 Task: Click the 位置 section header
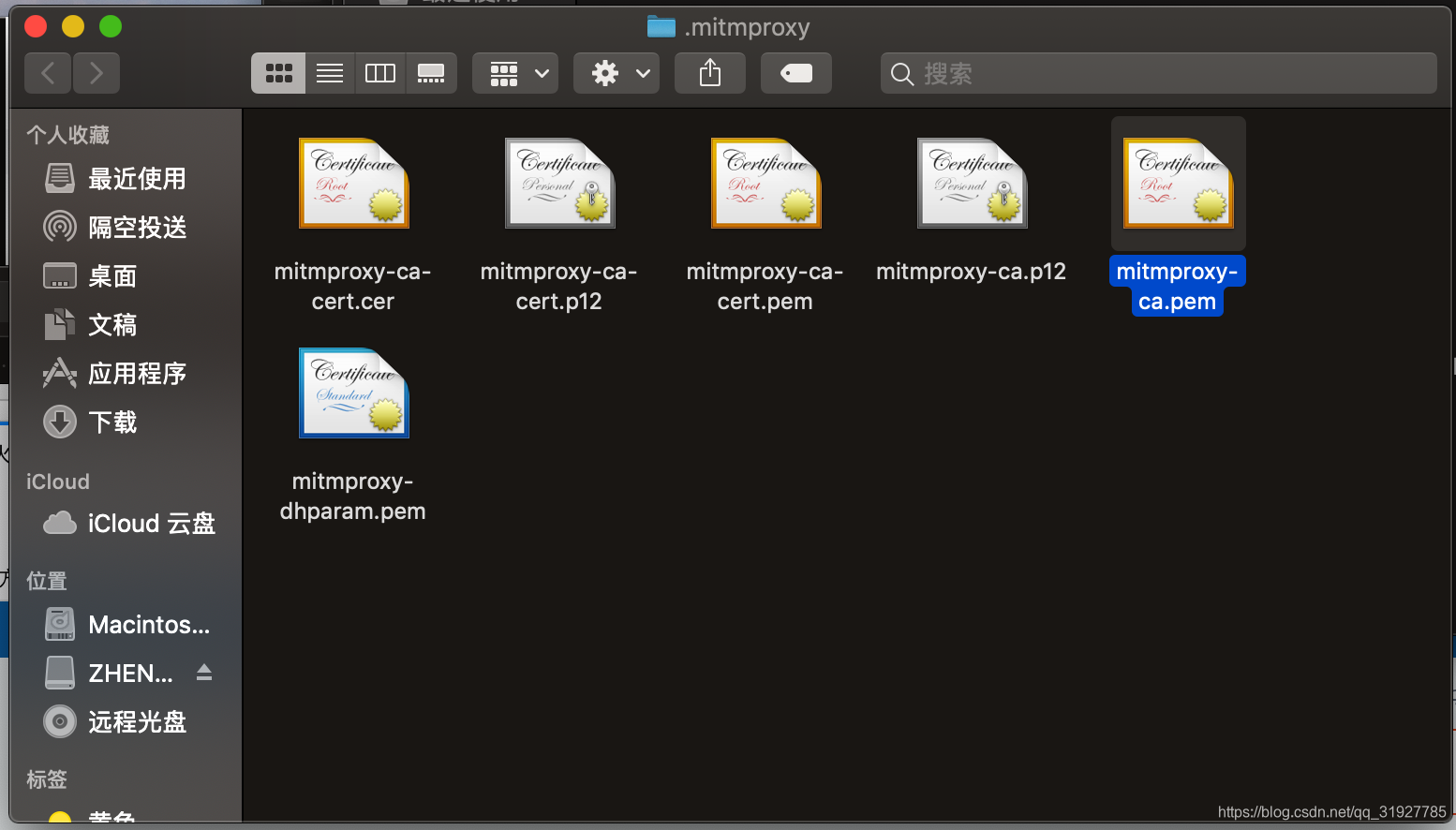47,581
